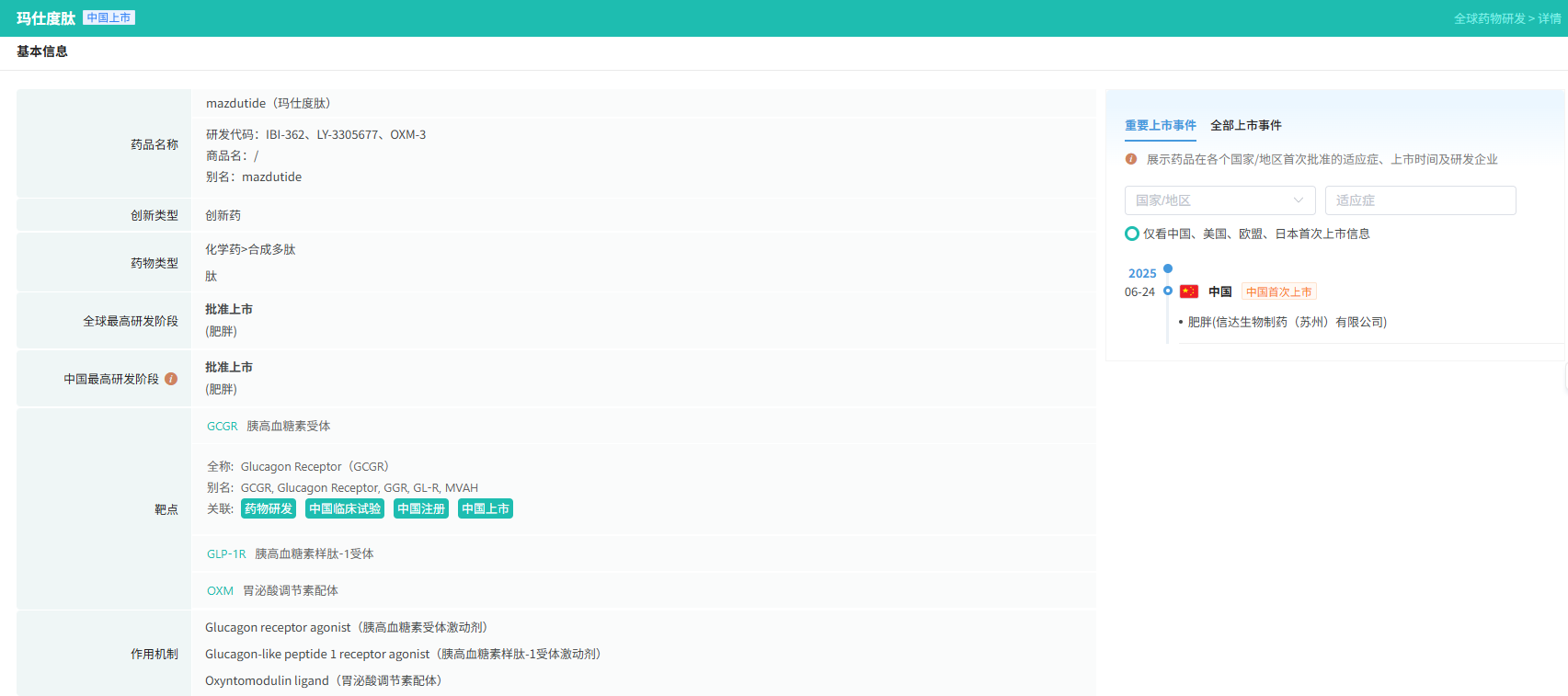This screenshot has height=696, width=1568.
Task: Toggle 仅看中国、美国、欧盟、日本 radio option
Action: (1132, 234)
